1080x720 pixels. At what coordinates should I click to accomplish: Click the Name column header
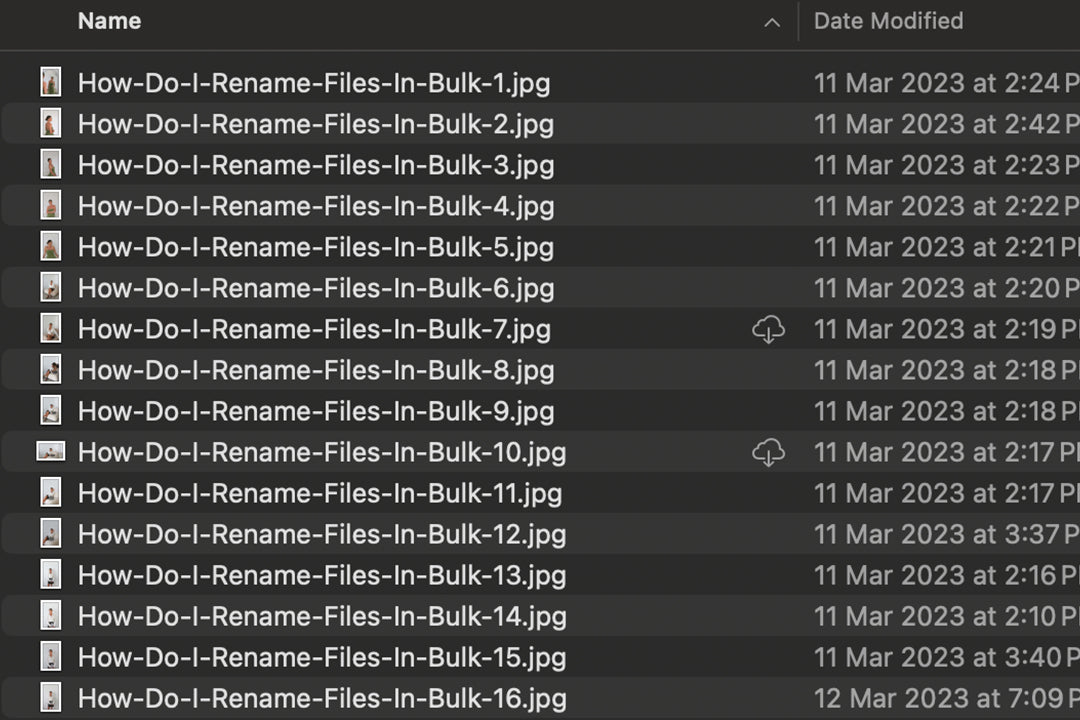109,21
